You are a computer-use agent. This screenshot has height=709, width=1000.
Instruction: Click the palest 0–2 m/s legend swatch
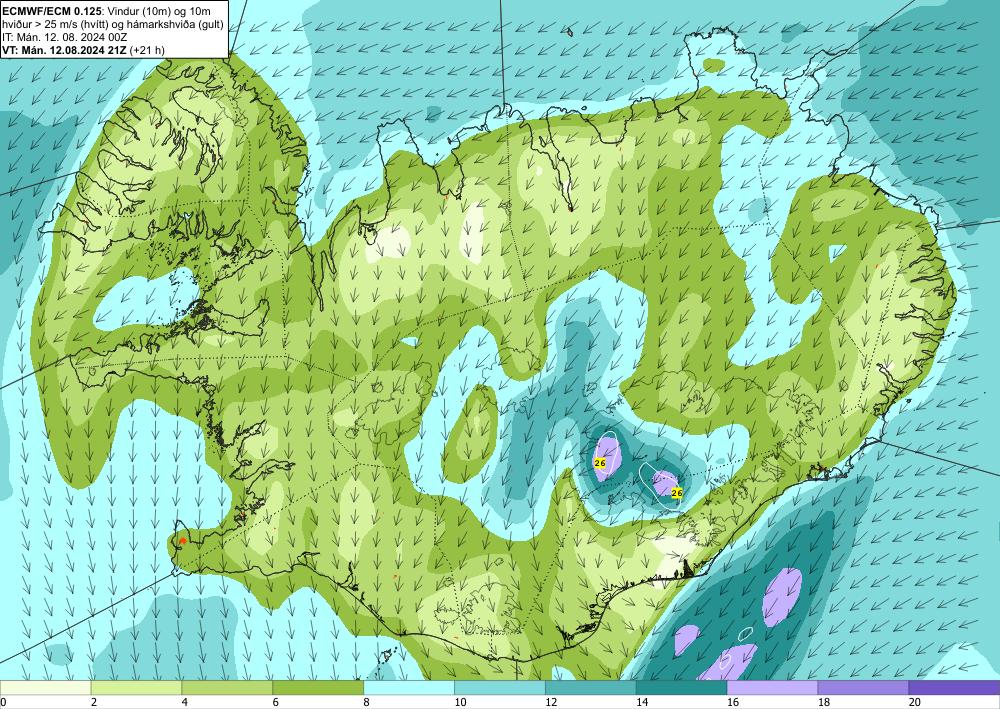[45, 688]
